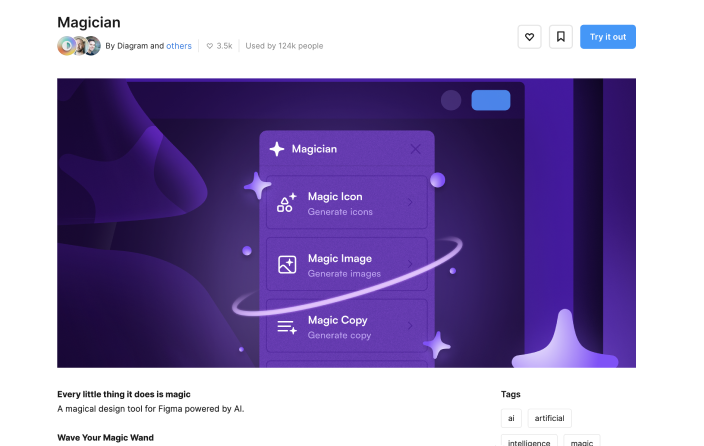This screenshot has width=704, height=446.
Task: Click the Magic Image picture icon
Action: pos(287,265)
